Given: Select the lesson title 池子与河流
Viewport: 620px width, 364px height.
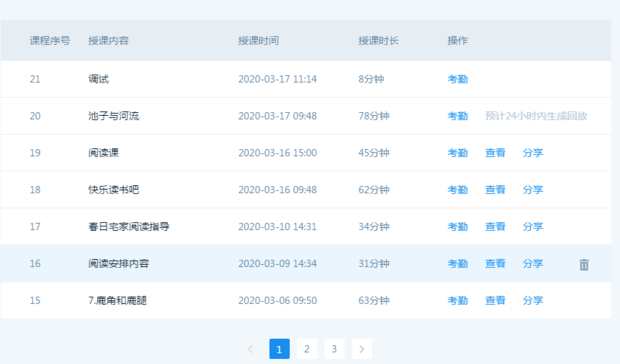Looking at the screenshot, I should point(113,116).
